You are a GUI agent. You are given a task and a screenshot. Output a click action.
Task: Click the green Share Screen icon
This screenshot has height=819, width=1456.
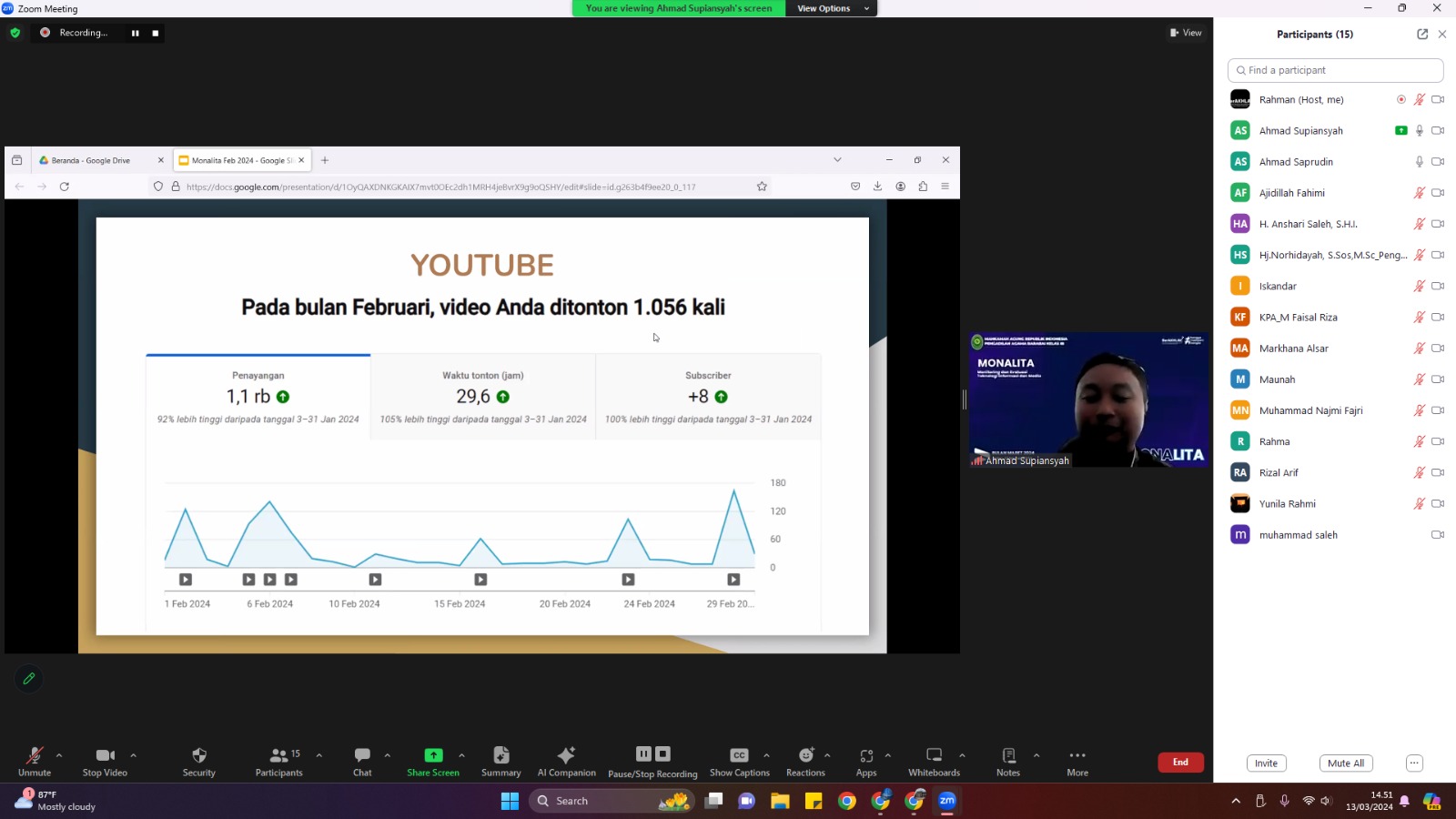433,755
